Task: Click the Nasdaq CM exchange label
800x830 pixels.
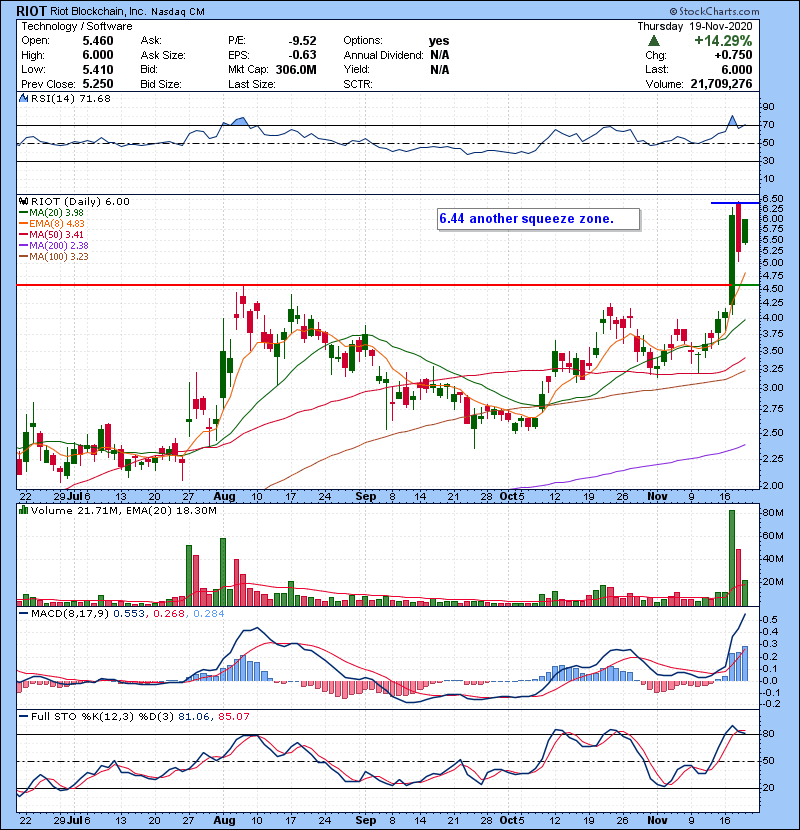Action: point(178,12)
